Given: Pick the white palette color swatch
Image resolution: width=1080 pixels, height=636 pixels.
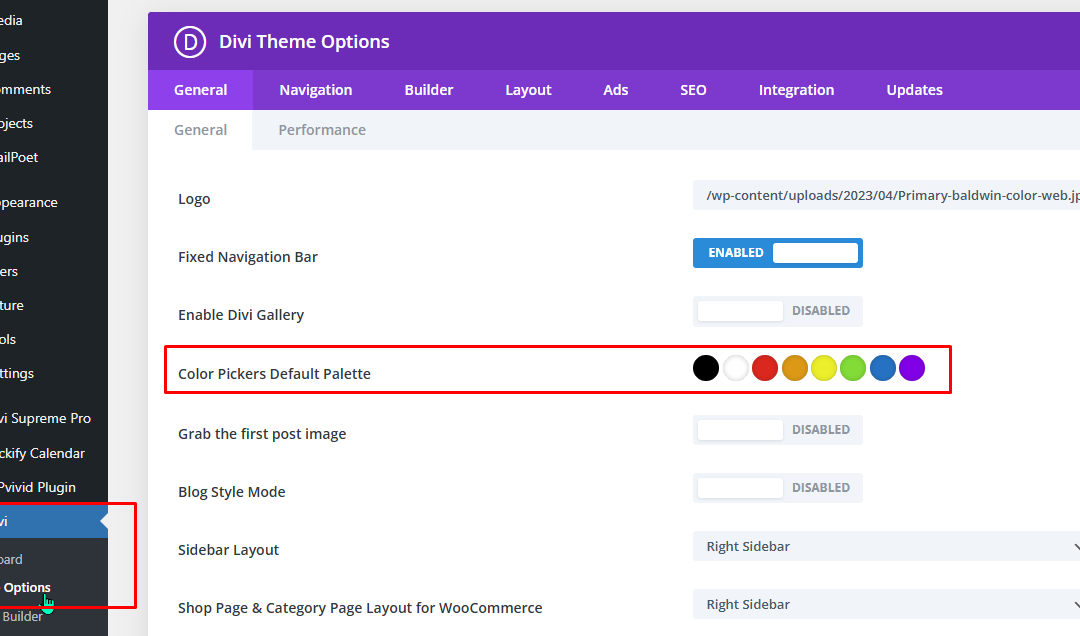Looking at the screenshot, I should coord(736,368).
